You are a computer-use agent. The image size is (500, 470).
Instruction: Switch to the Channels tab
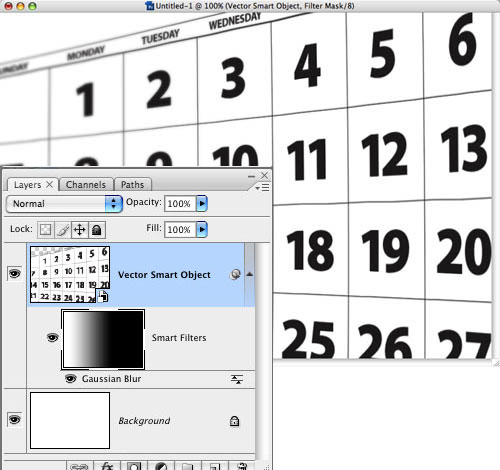pyautogui.click(x=86, y=185)
